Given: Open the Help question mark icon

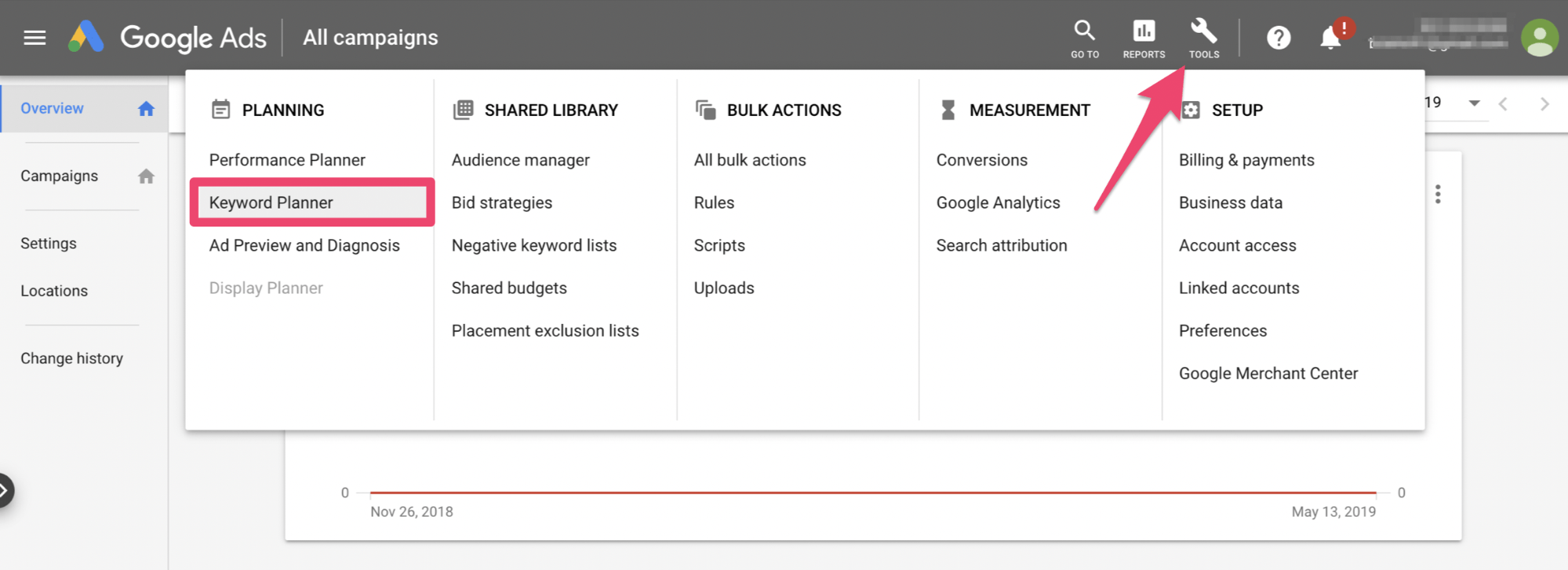Looking at the screenshot, I should coord(1279,38).
